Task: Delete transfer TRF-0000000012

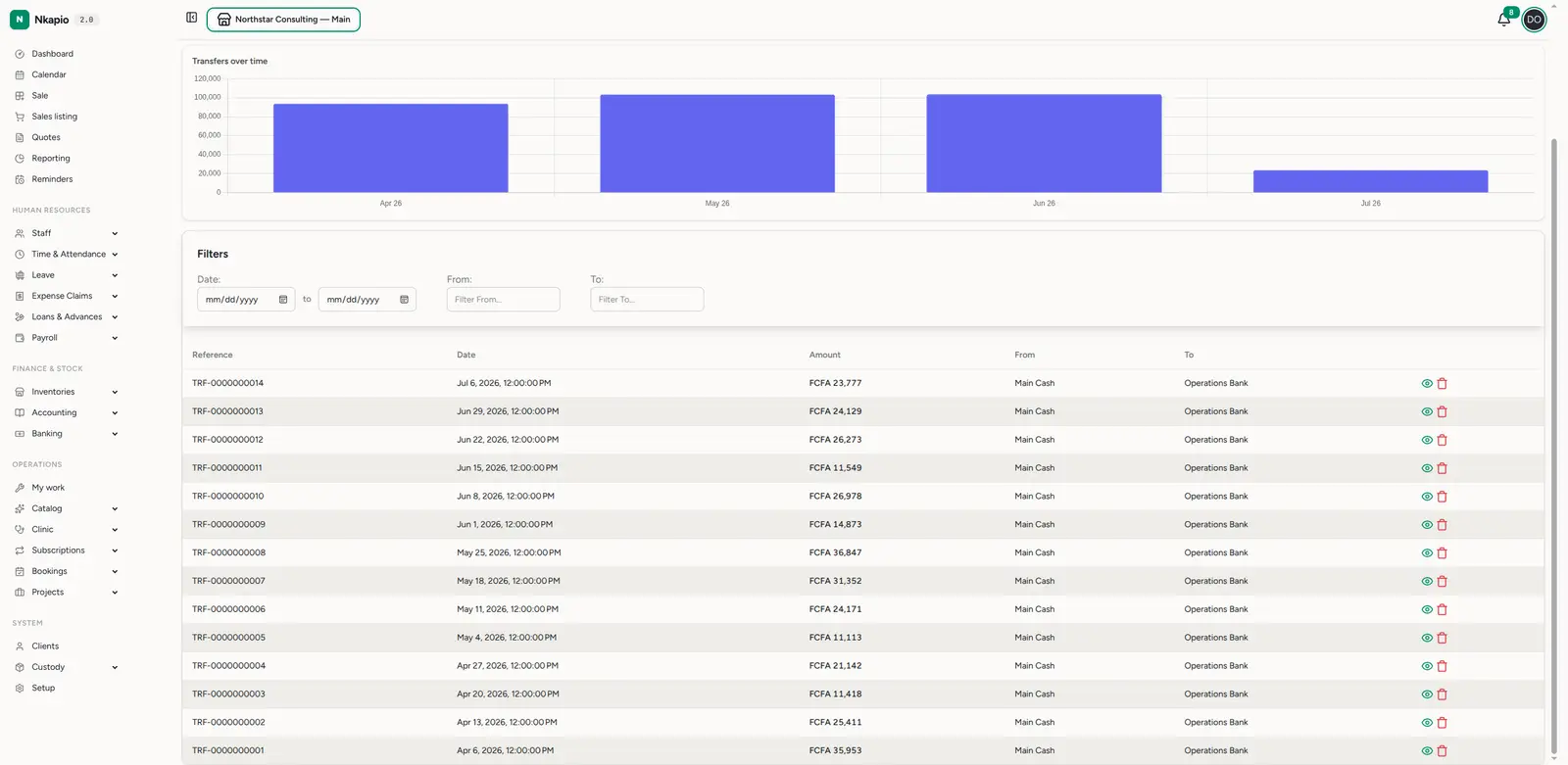Action: 1442,441
